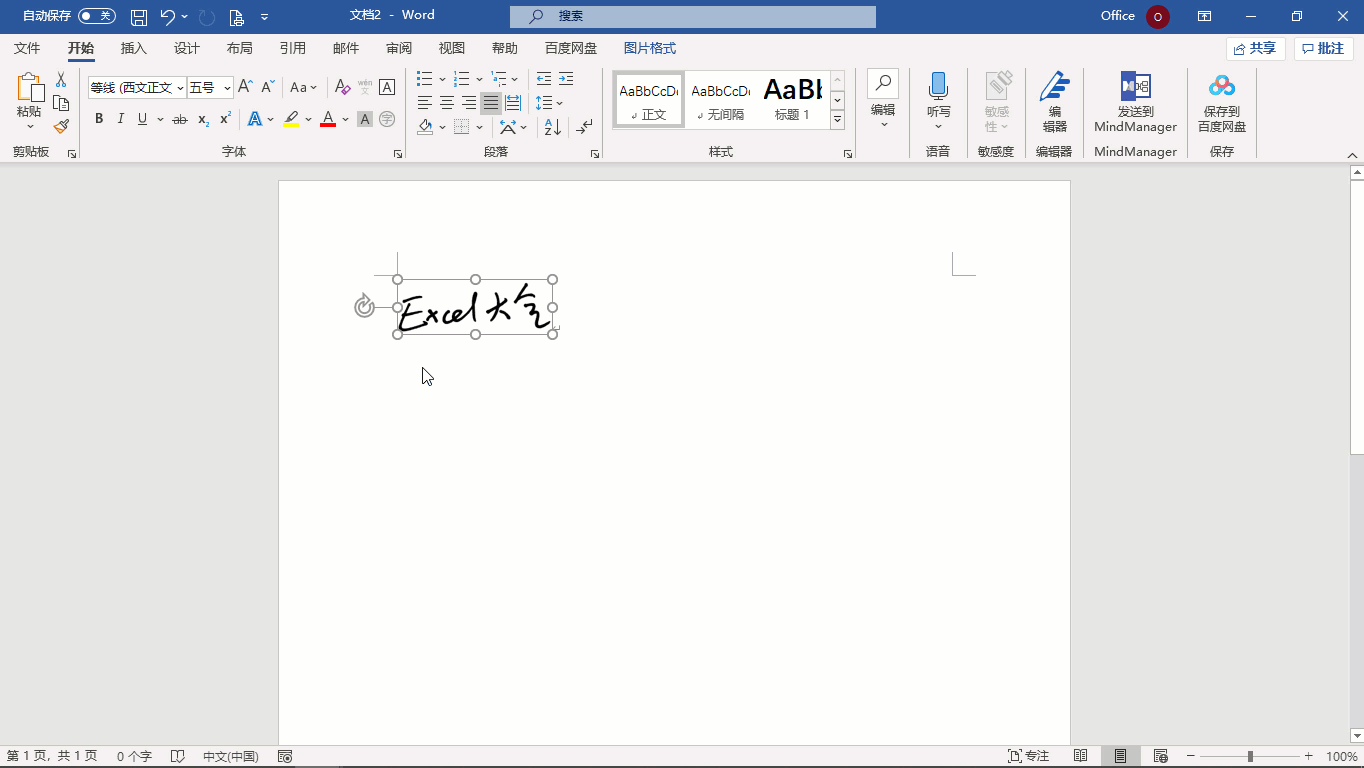
Task: Cut the selection with the scissors icon
Action: [61, 80]
